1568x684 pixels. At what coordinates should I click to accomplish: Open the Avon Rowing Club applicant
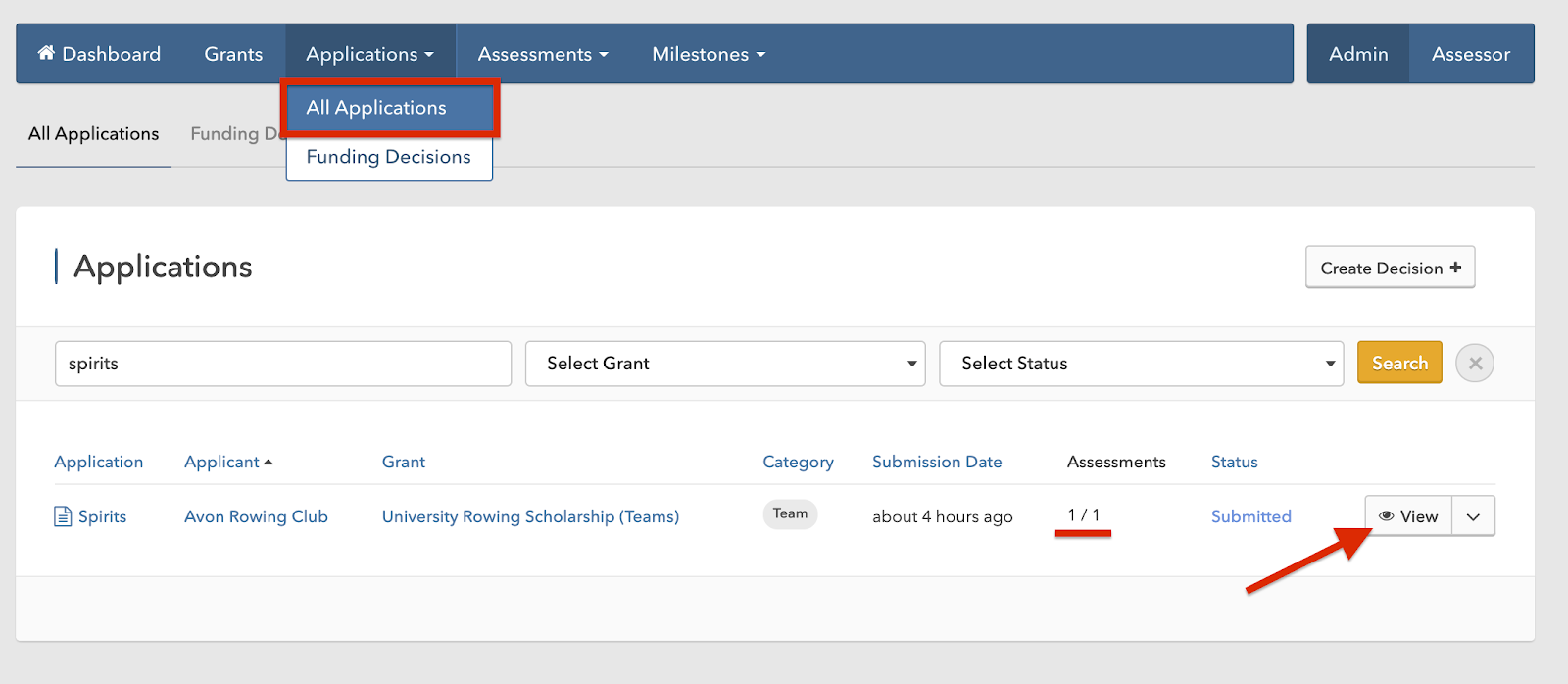coord(256,516)
